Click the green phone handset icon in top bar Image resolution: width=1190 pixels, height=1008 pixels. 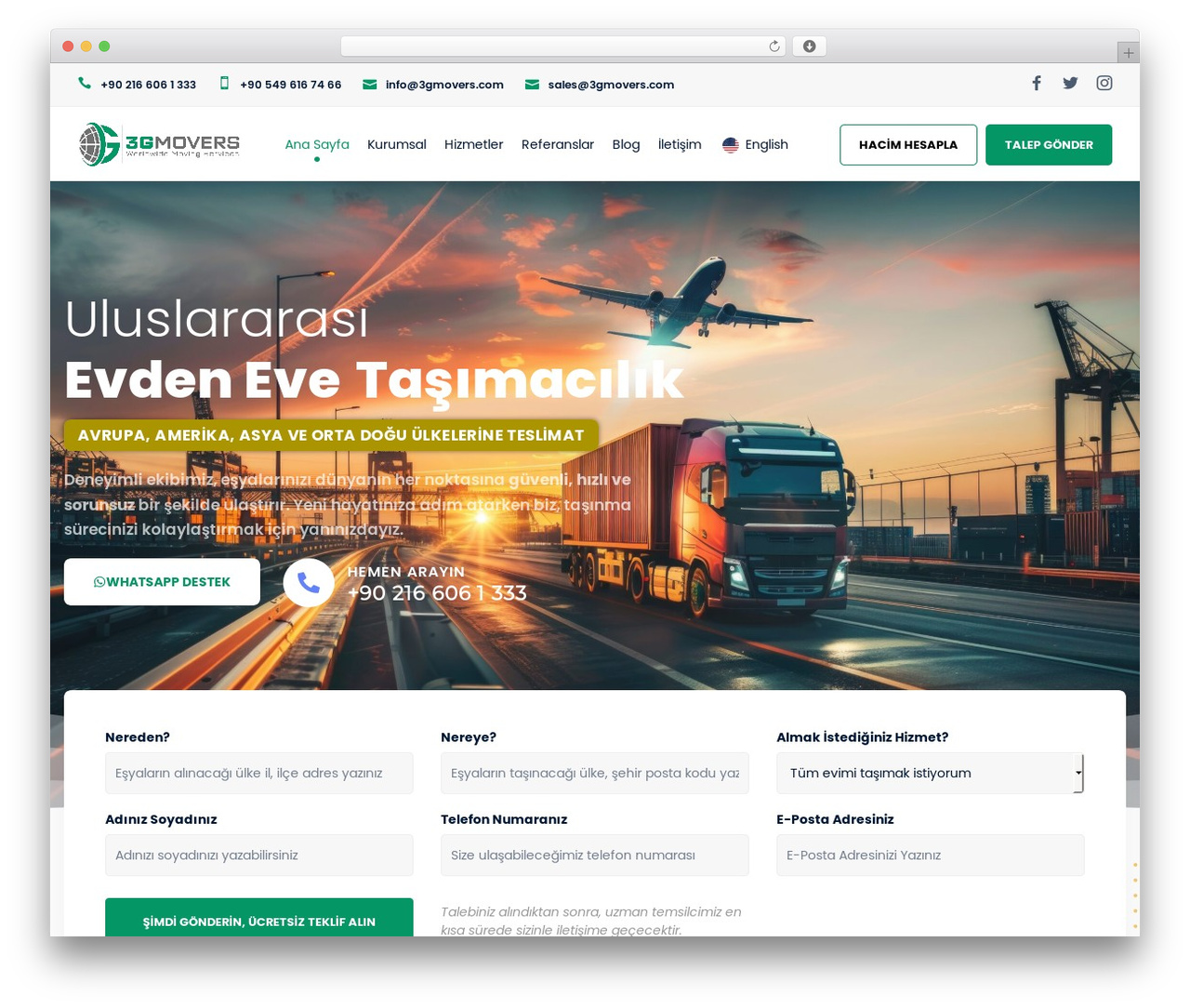pyautogui.click(x=85, y=83)
